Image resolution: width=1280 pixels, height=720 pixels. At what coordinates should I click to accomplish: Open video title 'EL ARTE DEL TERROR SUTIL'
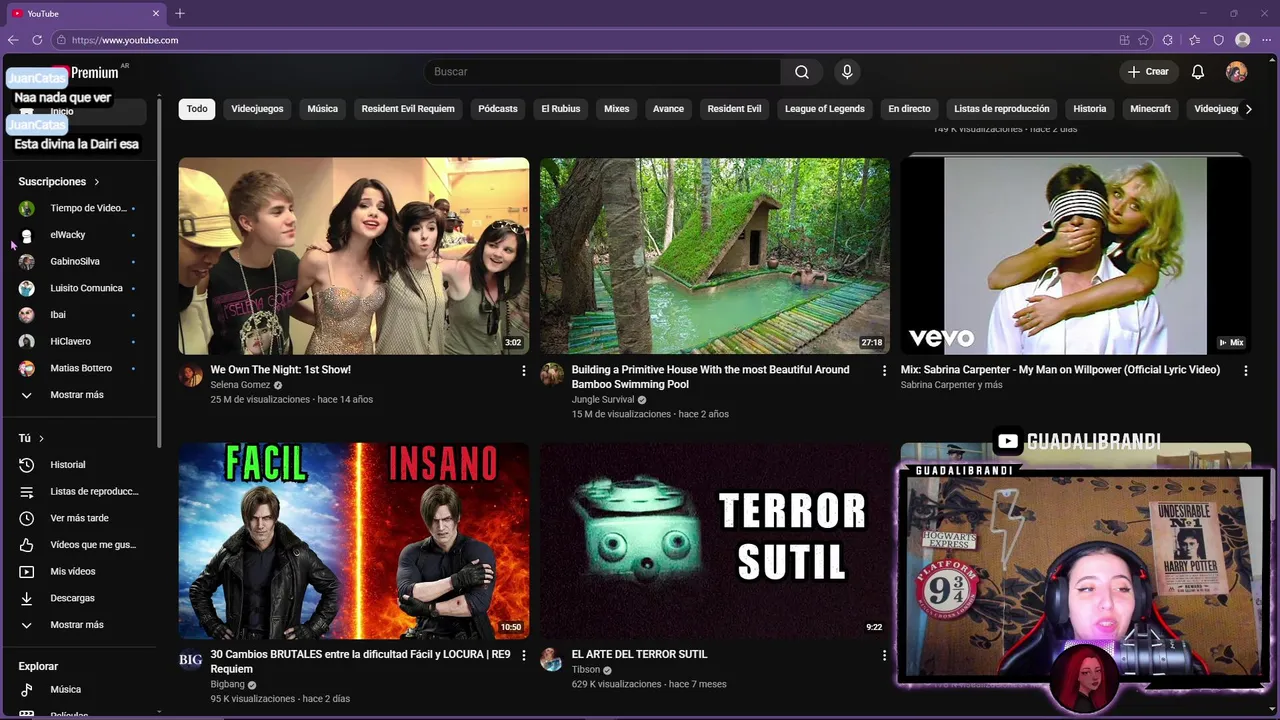639,654
